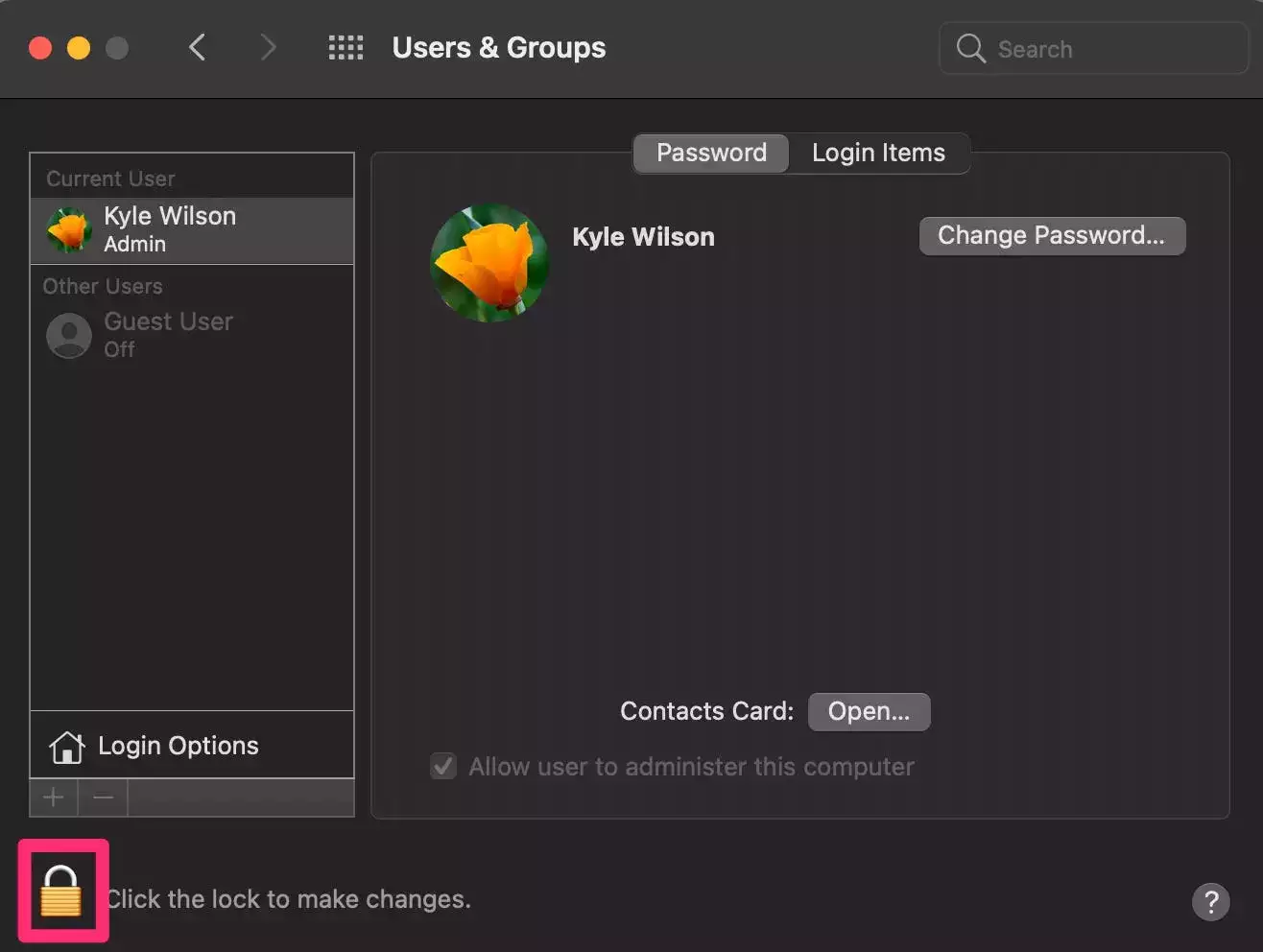Image resolution: width=1263 pixels, height=952 pixels.
Task: Remove the selected user with the minus button
Action: [104, 797]
